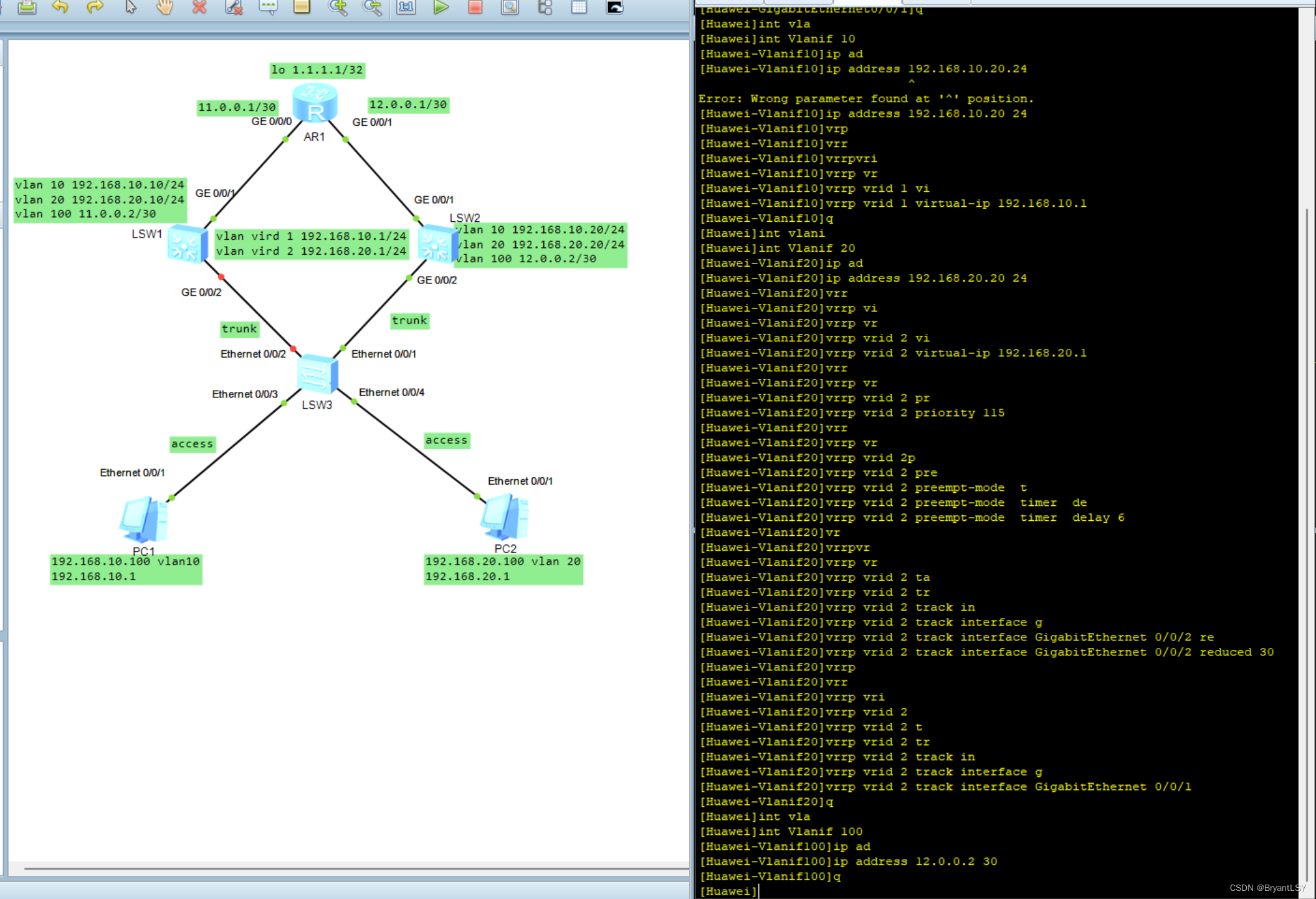This screenshot has height=899, width=1316.
Task: Click the PC1 computer icon
Action: pos(144,519)
